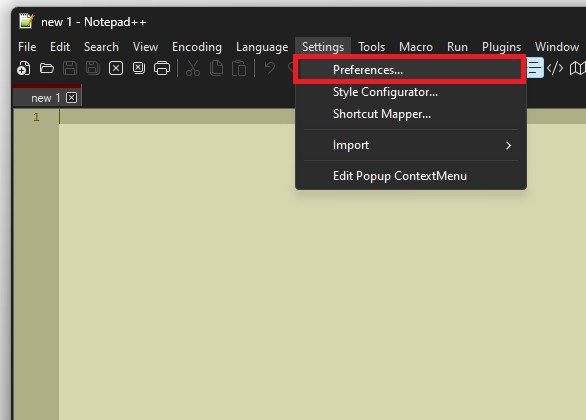Click the Close document toolbar icon

[x=116, y=68]
